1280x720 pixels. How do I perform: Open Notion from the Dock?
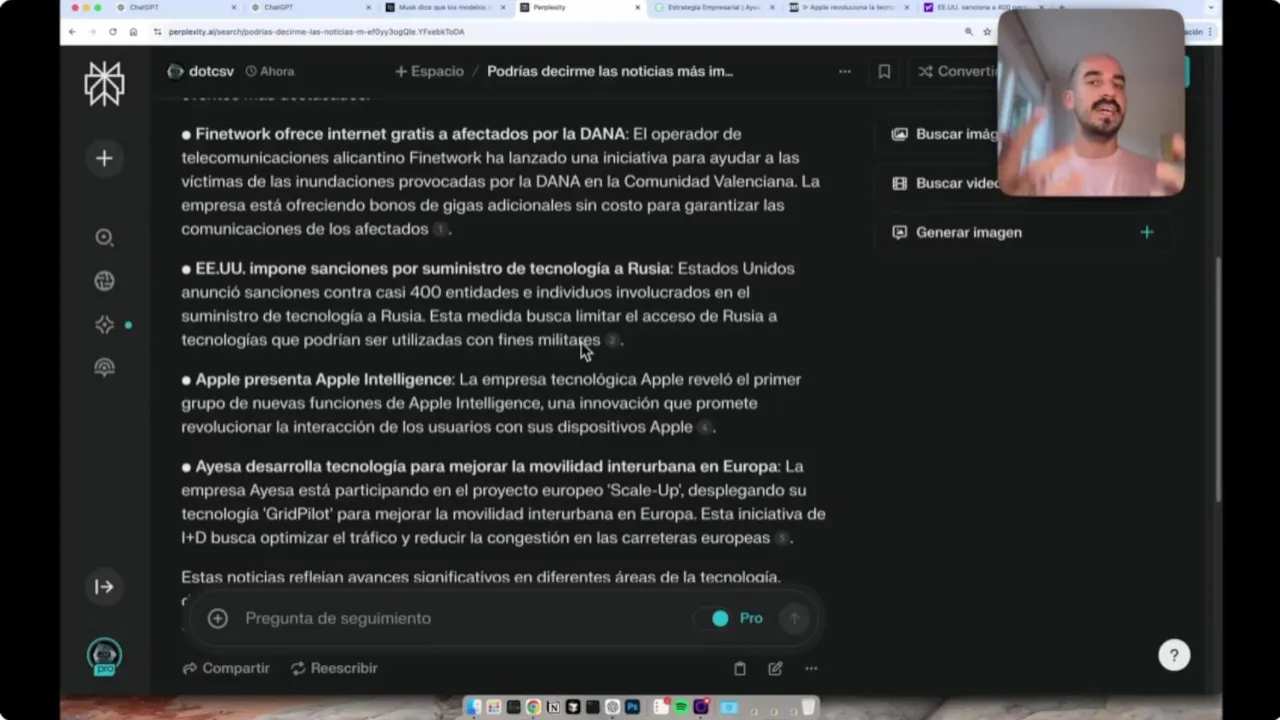[x=553, y=707]
